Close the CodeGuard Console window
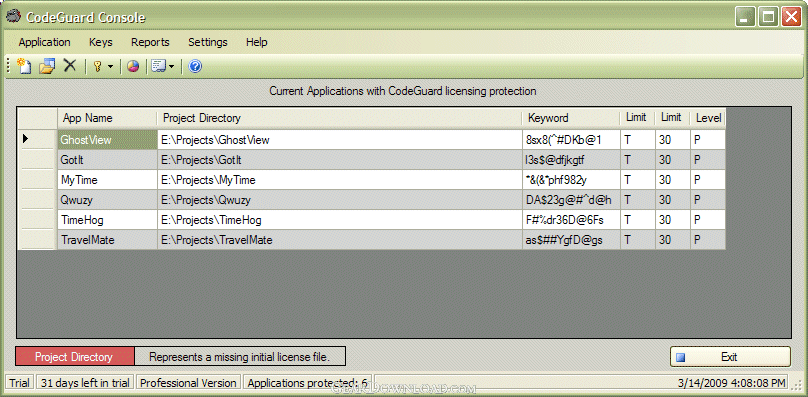This screenshot has width=808, height=397. tap(791, 17)
